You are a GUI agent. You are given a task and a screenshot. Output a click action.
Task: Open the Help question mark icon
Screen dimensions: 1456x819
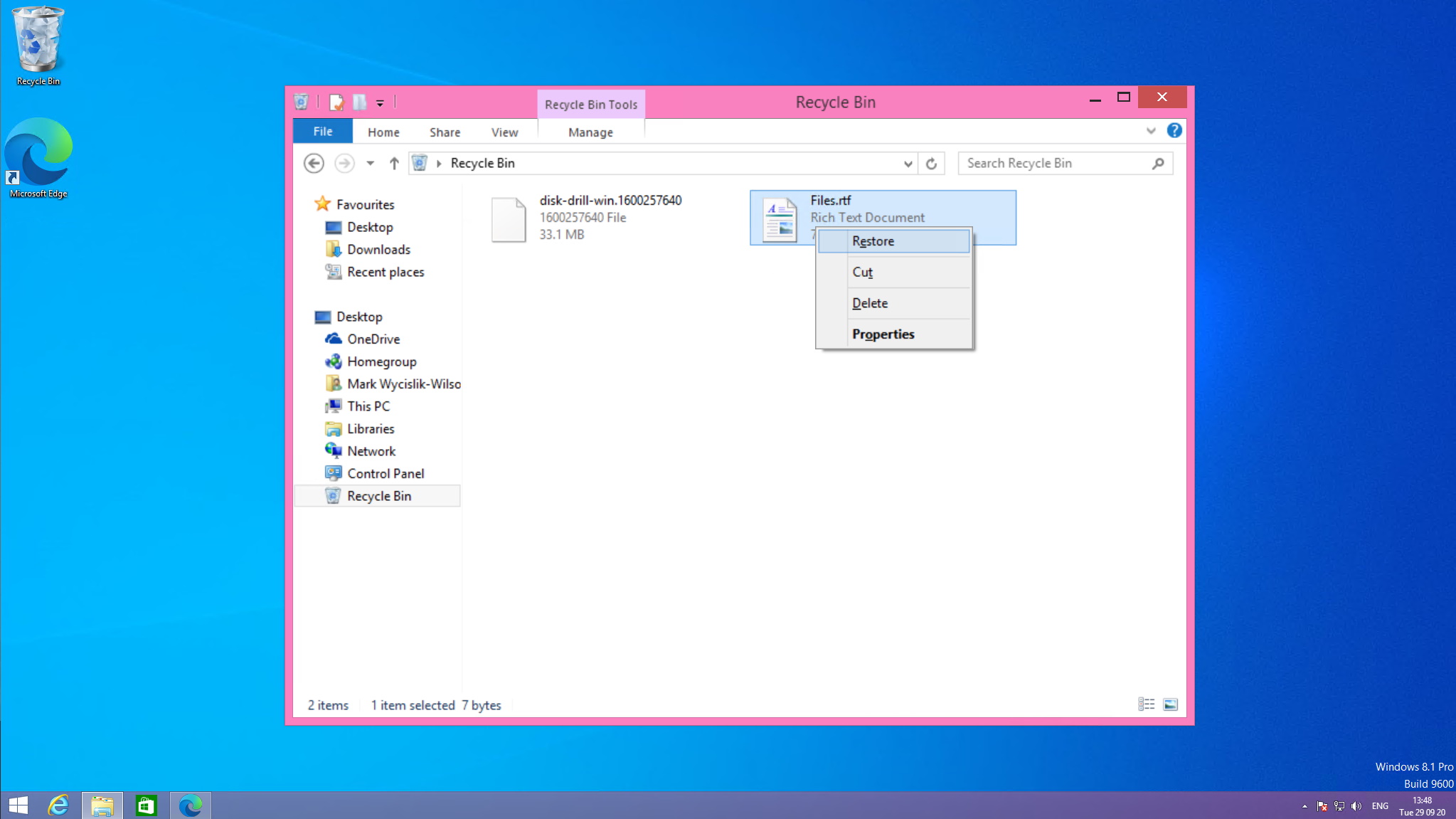(x=1174, y=130)
